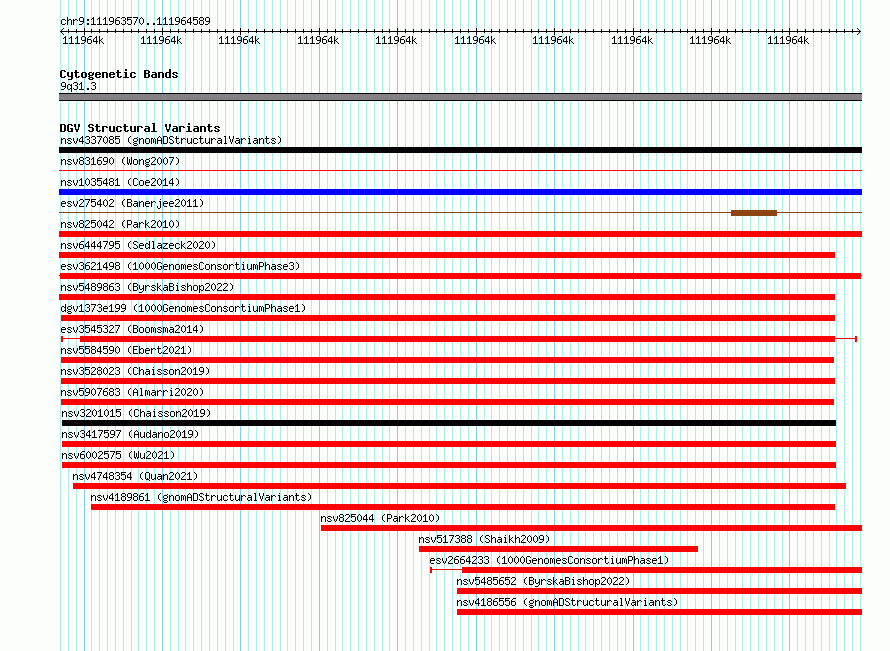Select the nsv3528023 (Chaisson2019) label
This screenshot has height=651, width=890.
pyautogui.click(x=135, y=371)
